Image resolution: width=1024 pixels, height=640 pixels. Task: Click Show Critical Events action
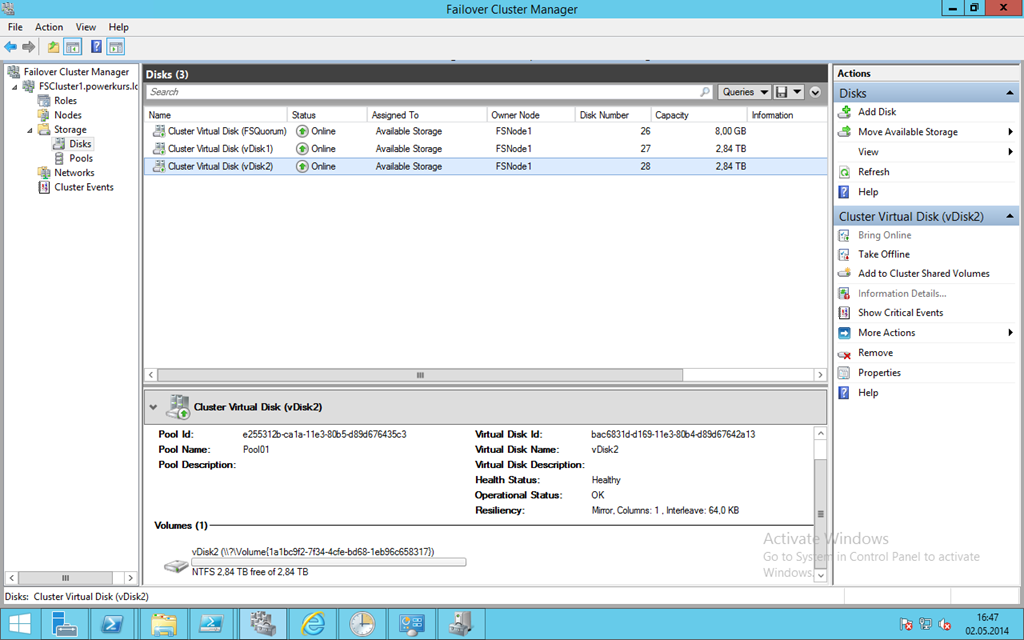(x=900, y=313)
